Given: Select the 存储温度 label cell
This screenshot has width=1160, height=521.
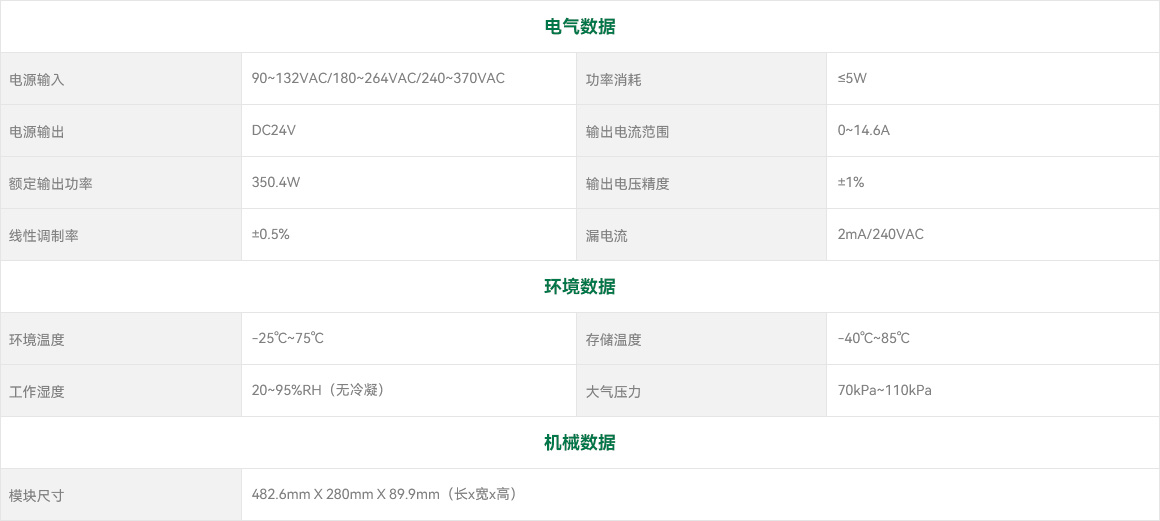Looking at the screenshot, I should point(613,340).
